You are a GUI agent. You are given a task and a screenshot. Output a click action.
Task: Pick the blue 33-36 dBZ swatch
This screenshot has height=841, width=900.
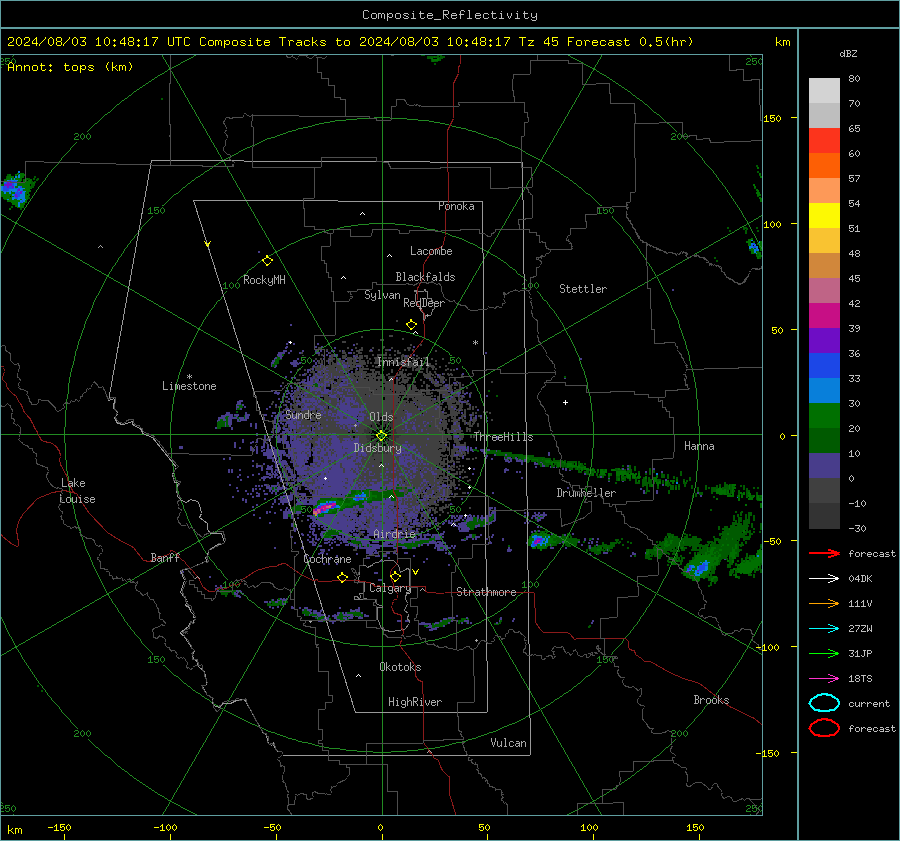(x=824, y=366)
